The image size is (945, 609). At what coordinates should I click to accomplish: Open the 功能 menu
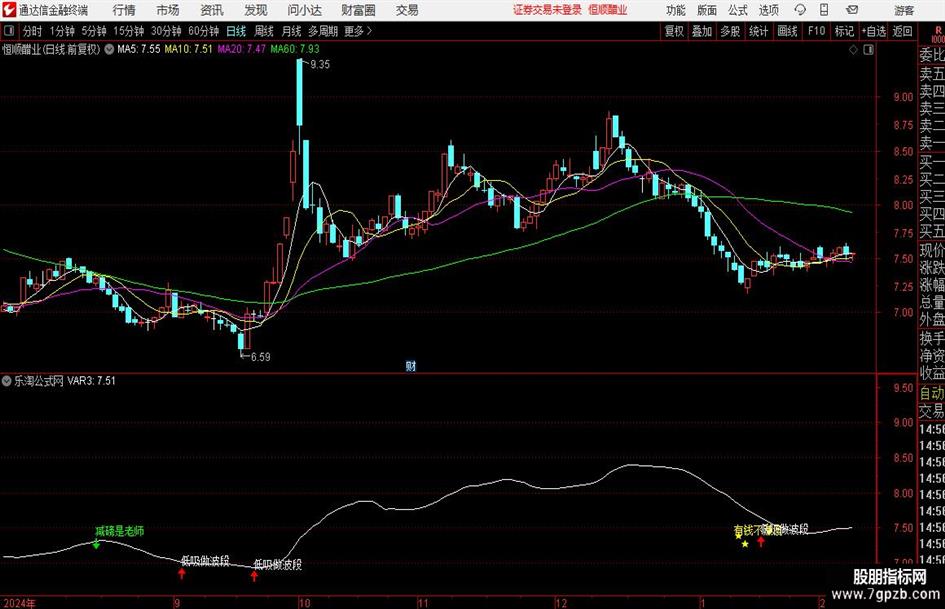[676, 10]
